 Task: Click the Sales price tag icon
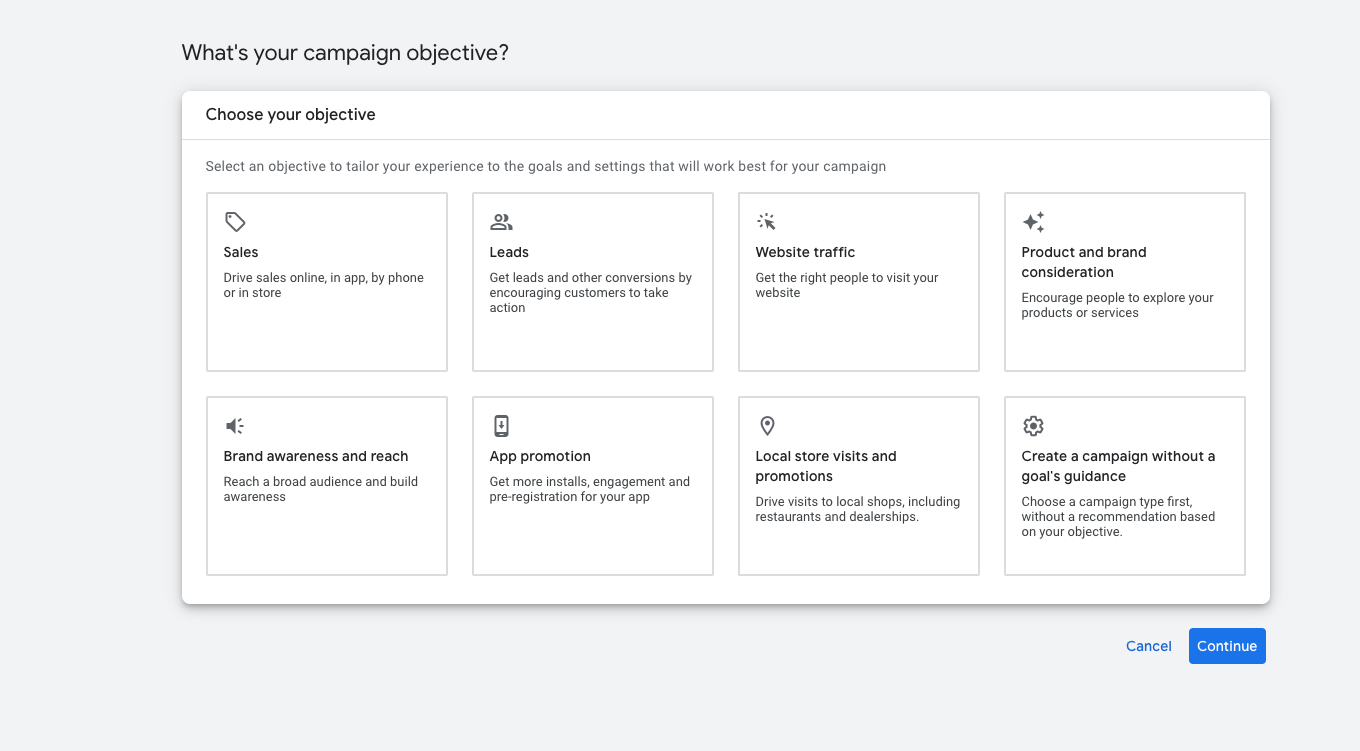235,222
